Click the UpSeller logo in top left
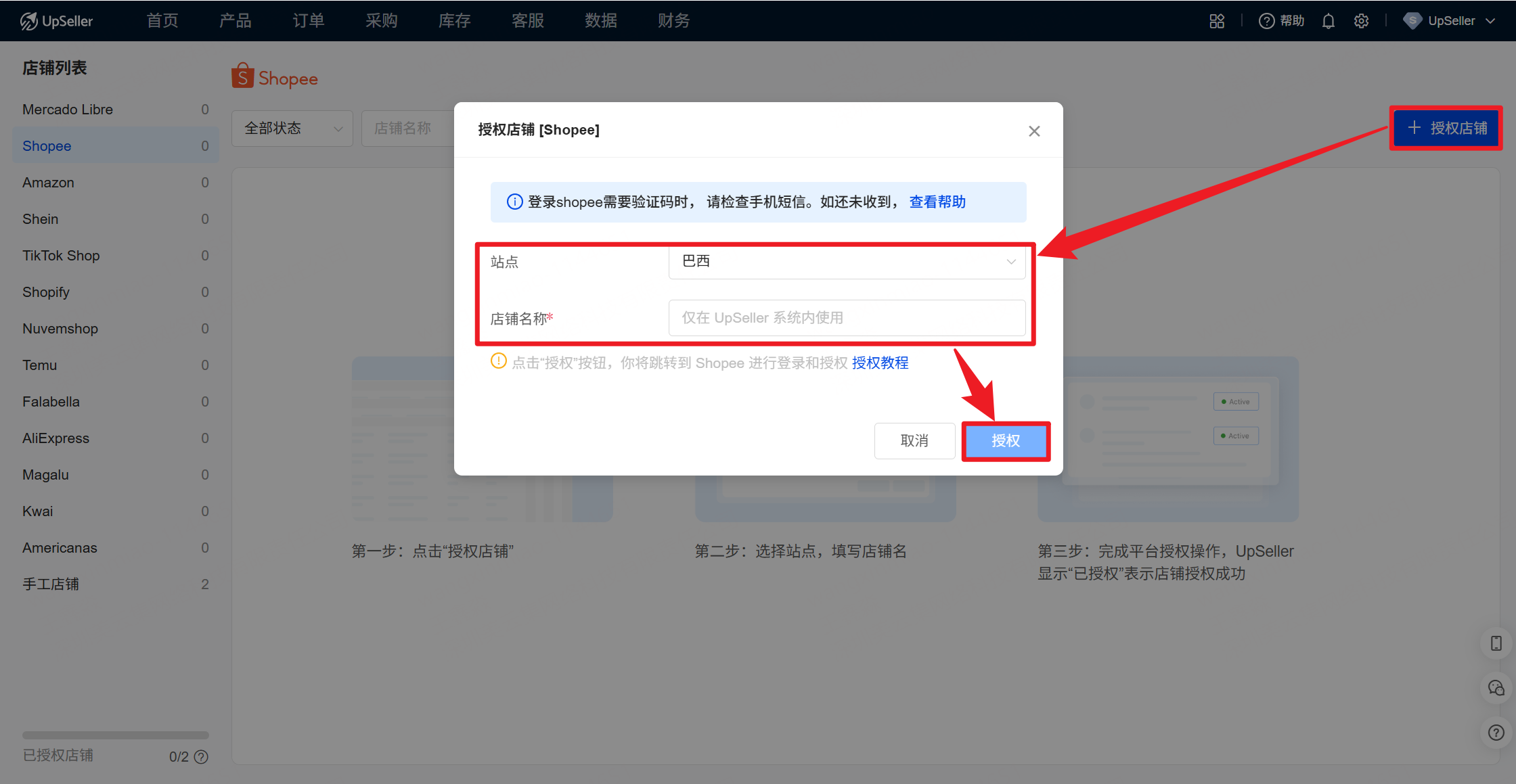 click(x=57, y=20)
